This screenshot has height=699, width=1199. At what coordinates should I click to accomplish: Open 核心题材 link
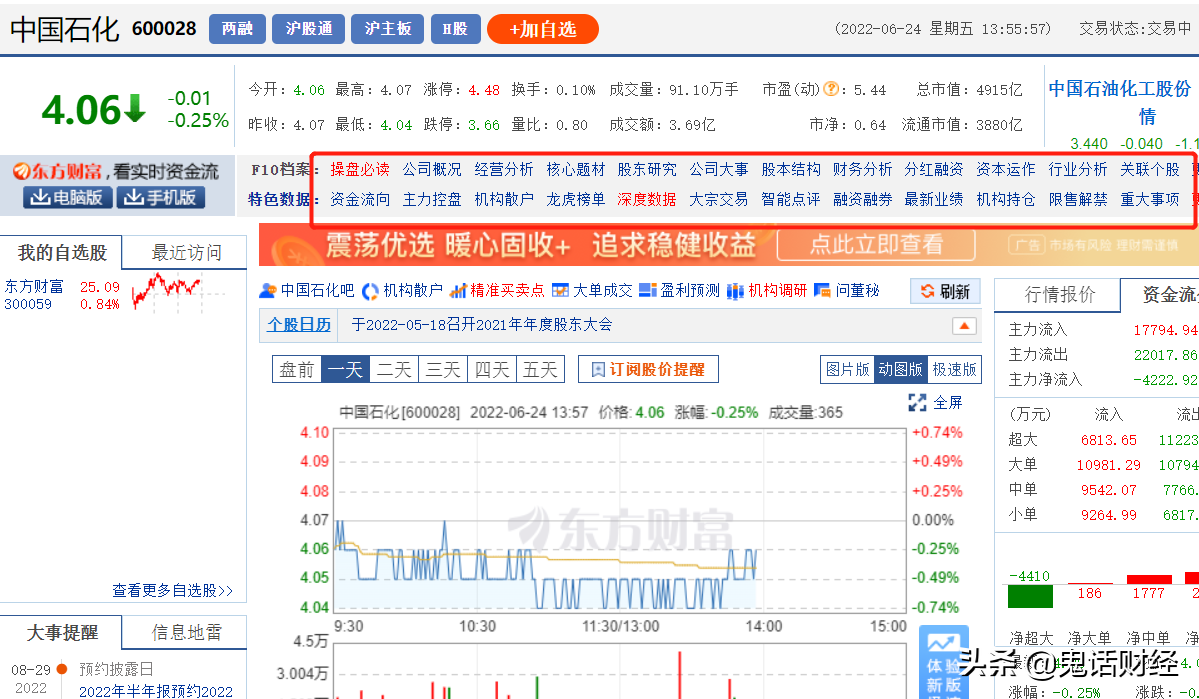coord(576,169)
